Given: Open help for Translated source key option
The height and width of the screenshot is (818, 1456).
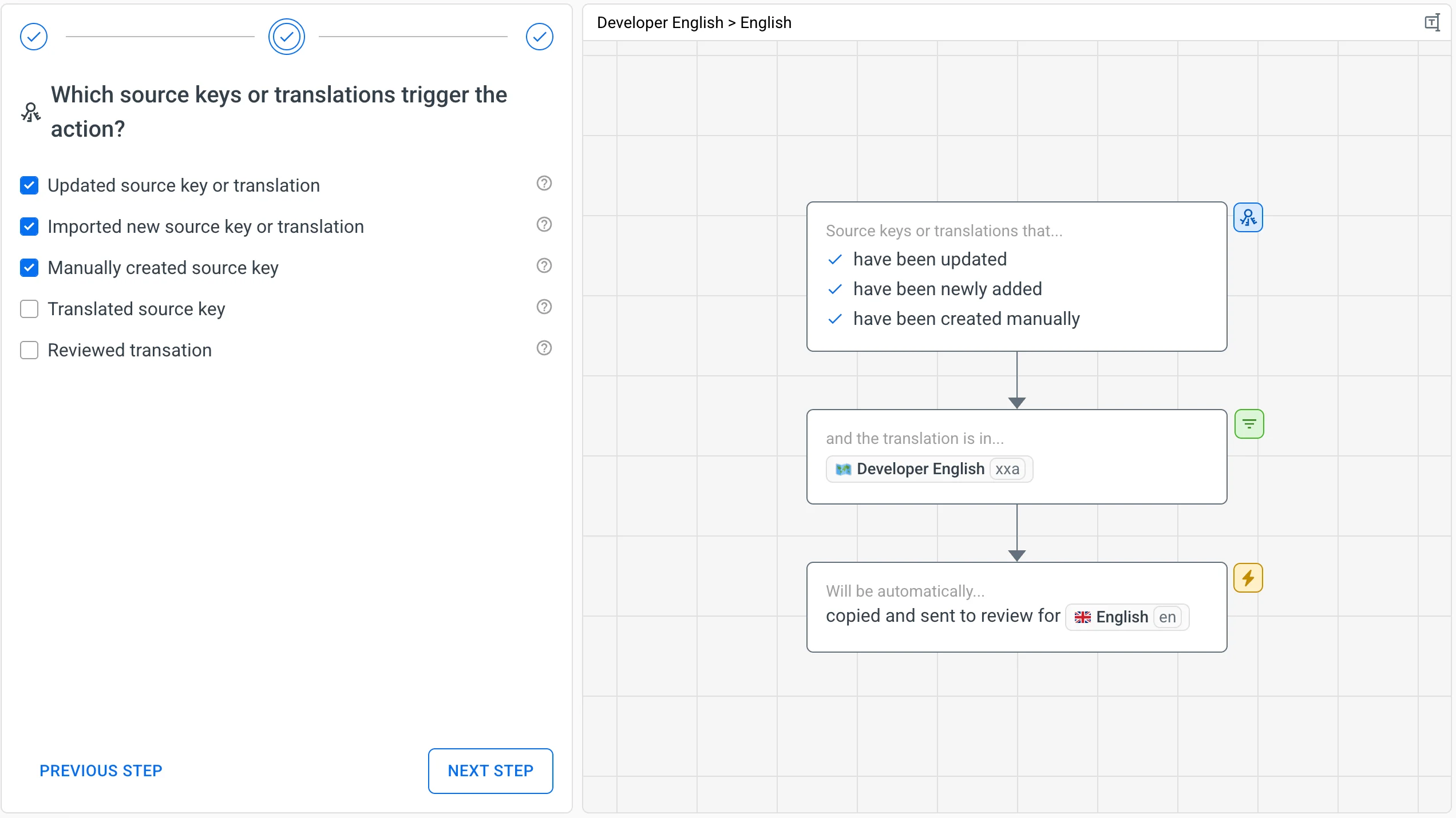Looking at the screenshot, I should click(544, 307).
